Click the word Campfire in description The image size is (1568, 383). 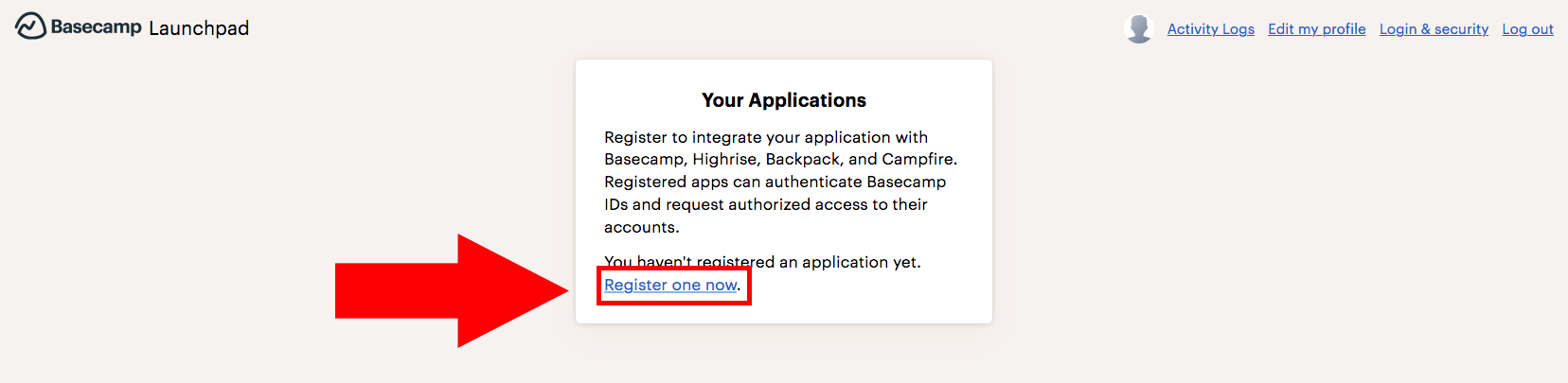point(918,159)
